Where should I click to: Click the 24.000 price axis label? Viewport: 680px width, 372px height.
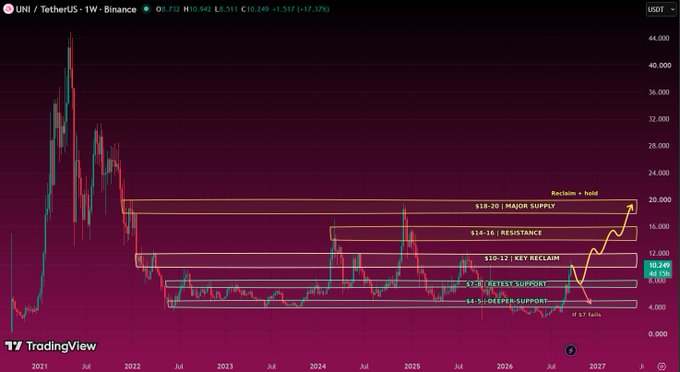(658, 173)
